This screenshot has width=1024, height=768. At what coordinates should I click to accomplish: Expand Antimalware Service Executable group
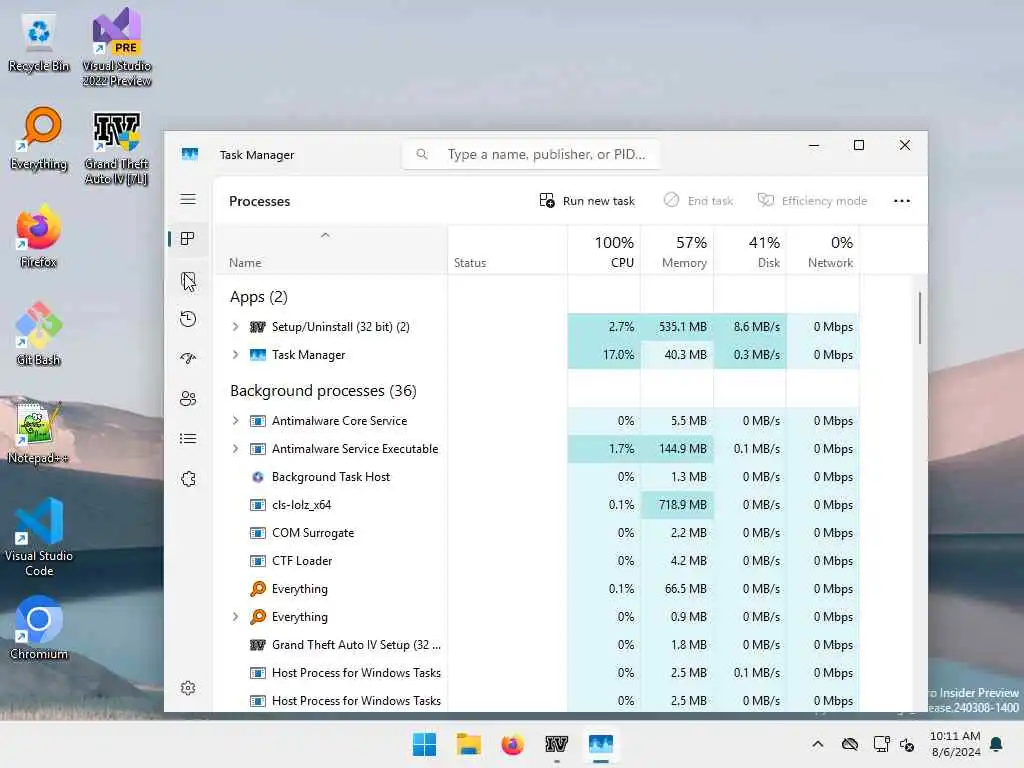point(236,449)
